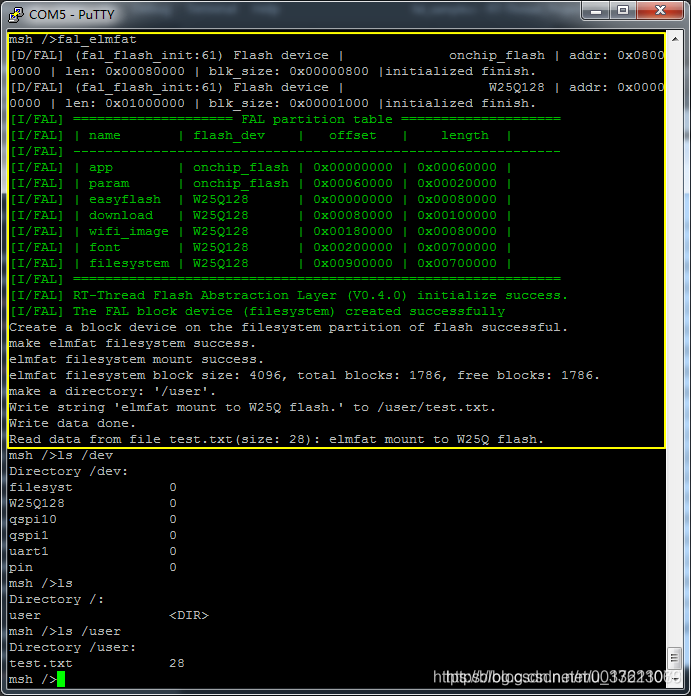Click 'elmfat filesystem mount success.' line

(x=136, y=359)
